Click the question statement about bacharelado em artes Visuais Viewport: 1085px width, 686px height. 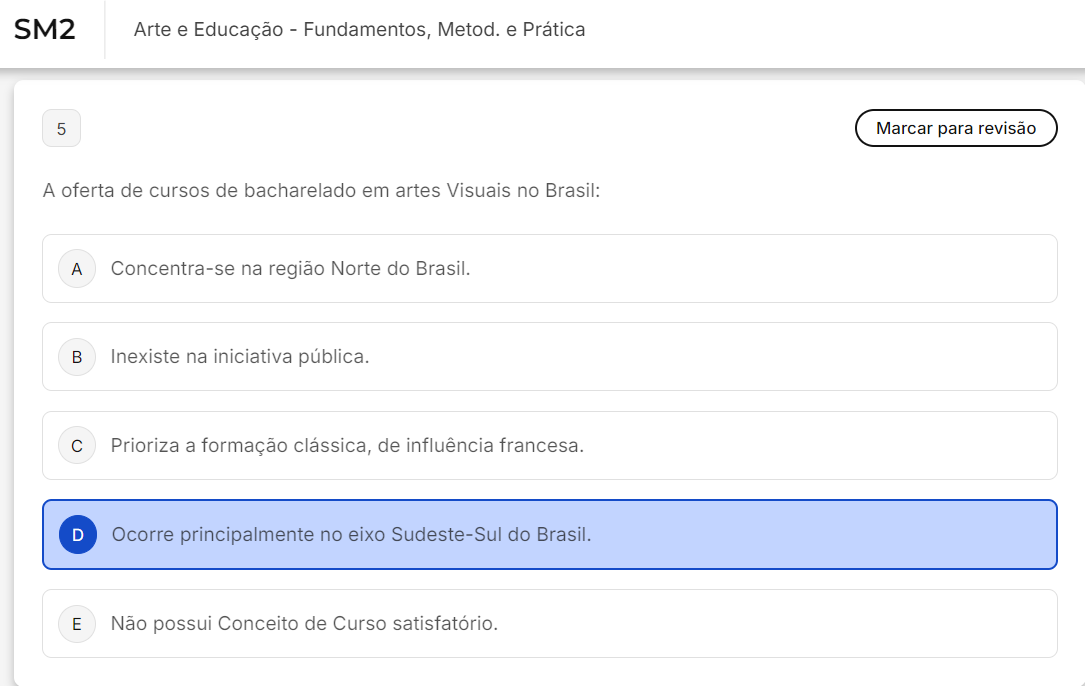321,190
